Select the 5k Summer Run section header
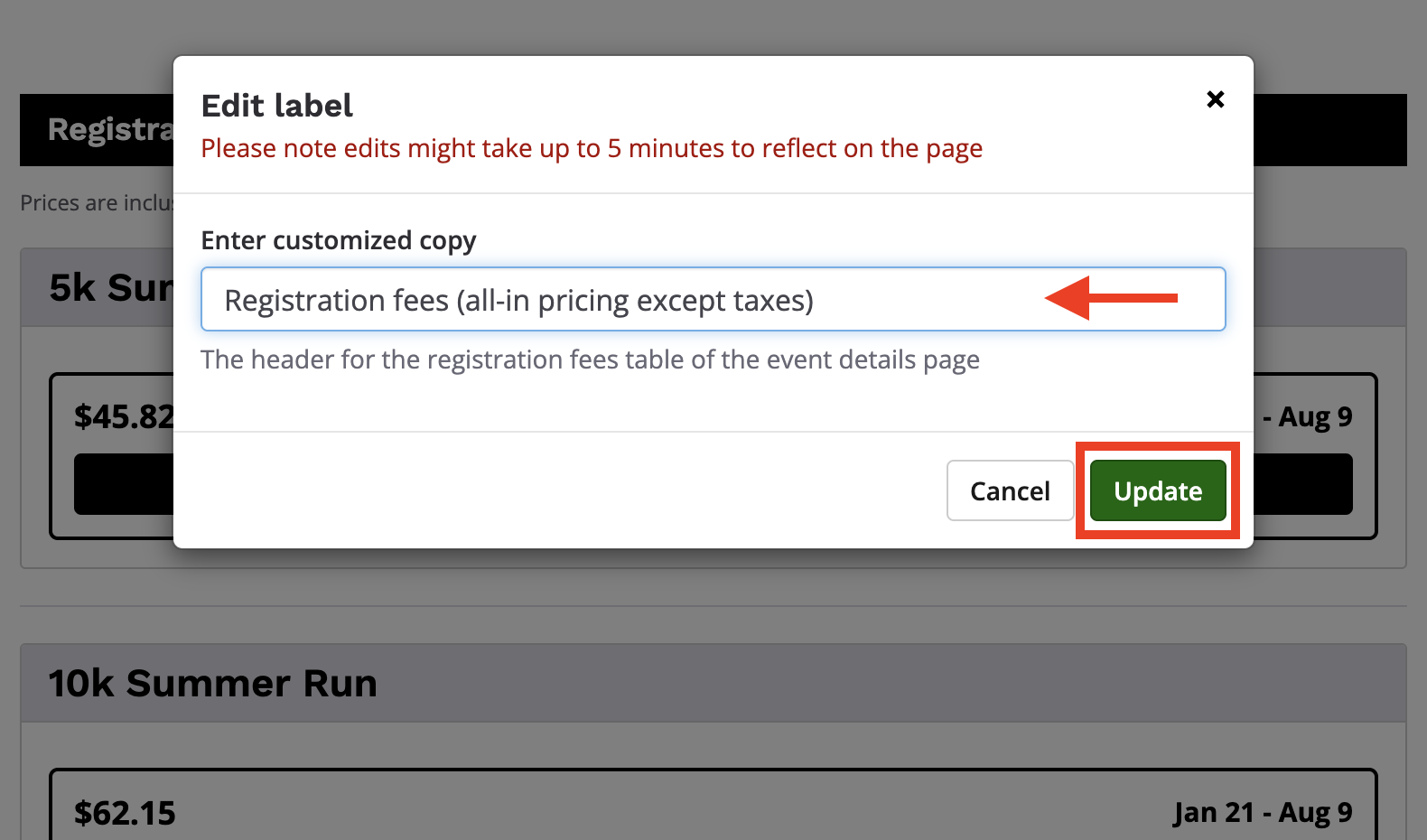The image size is (1427, 840). click(108, 288)
